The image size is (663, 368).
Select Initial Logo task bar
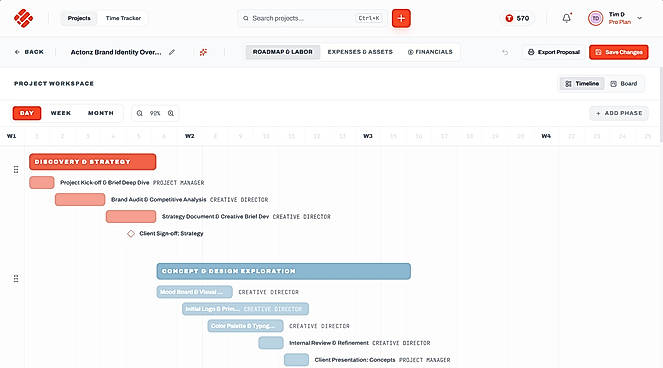(x=245, y=309)
